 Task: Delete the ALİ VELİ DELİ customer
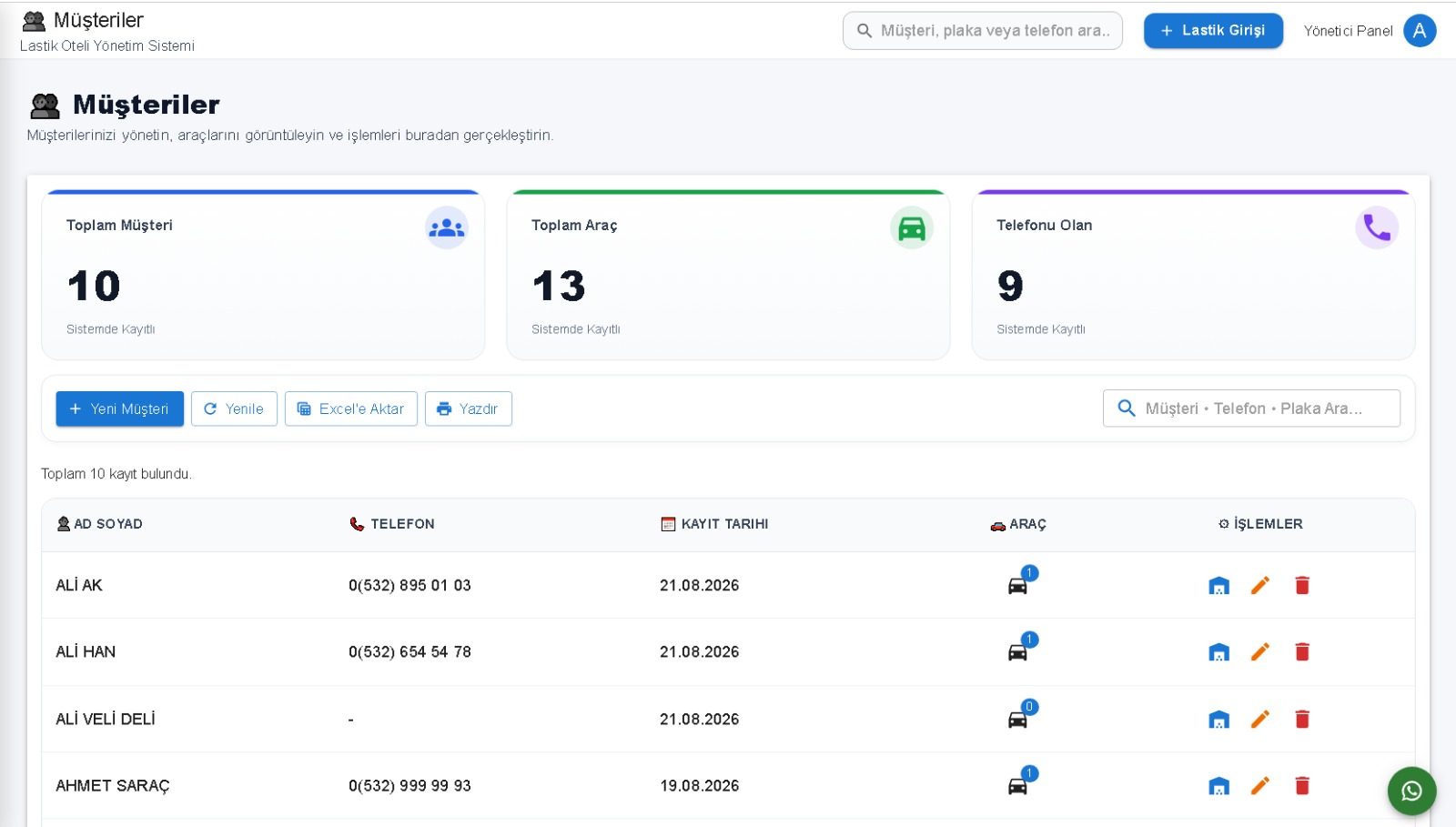(x=1302, y=720)
